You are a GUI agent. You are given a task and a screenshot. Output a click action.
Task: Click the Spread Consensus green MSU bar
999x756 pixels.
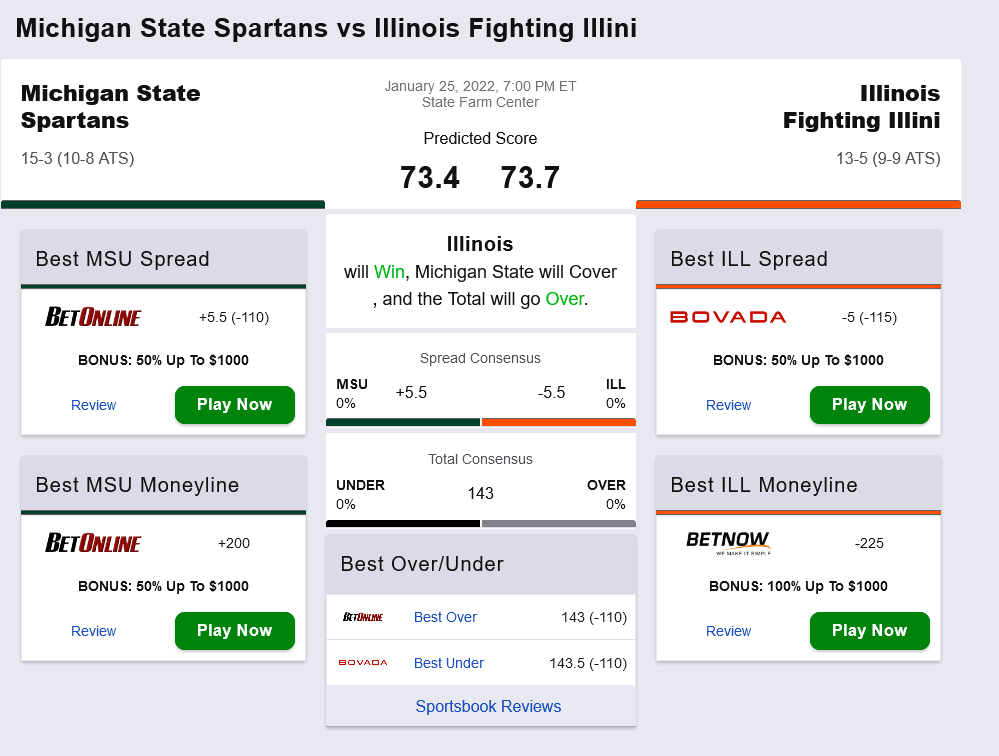pyautogui.click(x=403, y=422)
